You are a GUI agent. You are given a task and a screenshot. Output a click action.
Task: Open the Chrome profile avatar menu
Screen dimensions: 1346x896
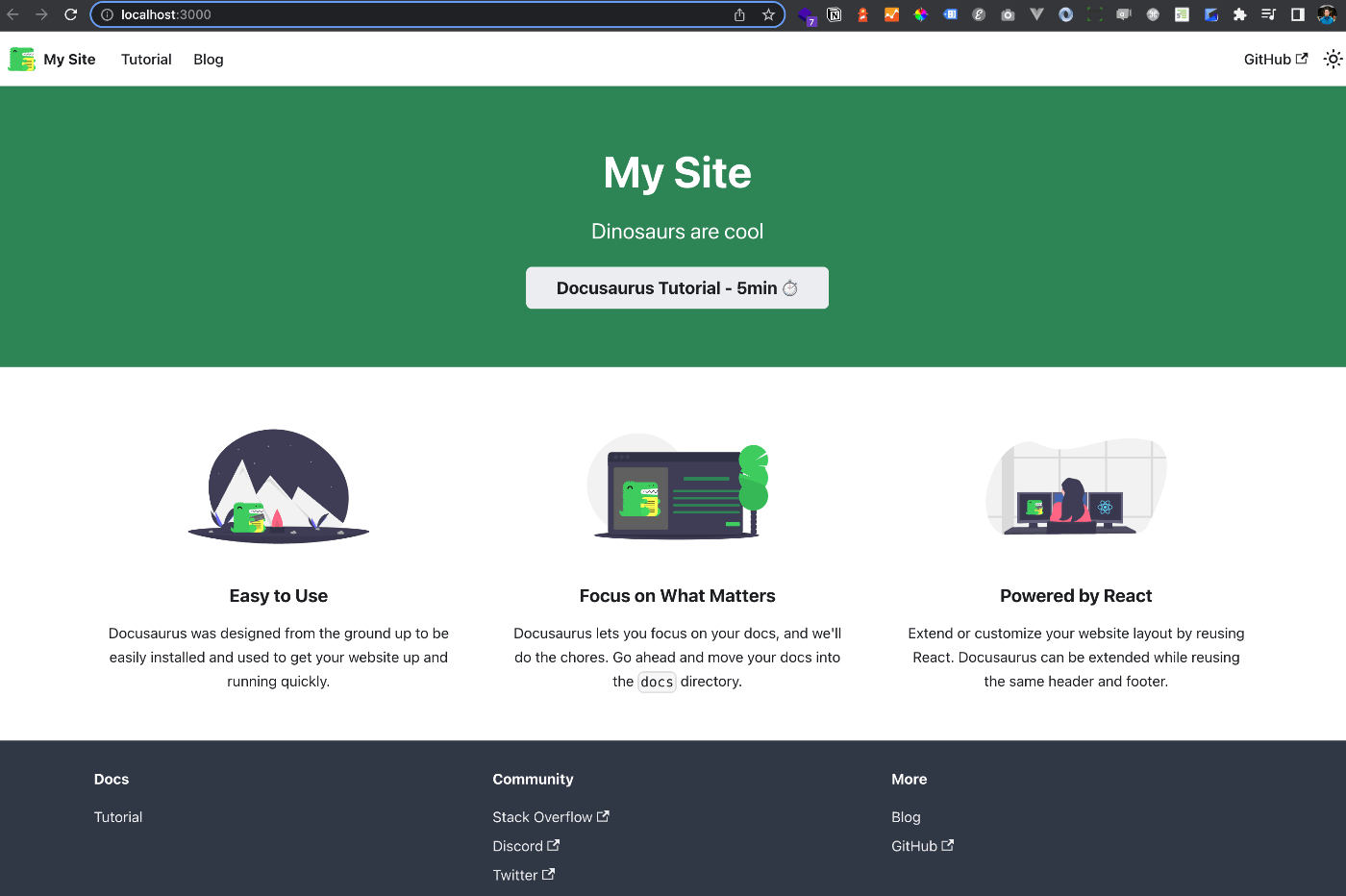(1327, 14)
